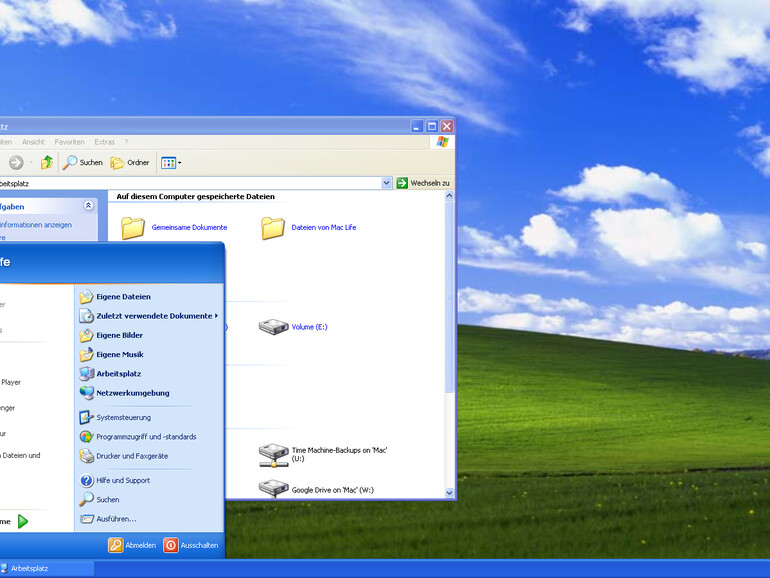The width and height of the screenshot is (770, 578).
Task: Click the Arbeitsplatz taskbar button
Action: 47,569
